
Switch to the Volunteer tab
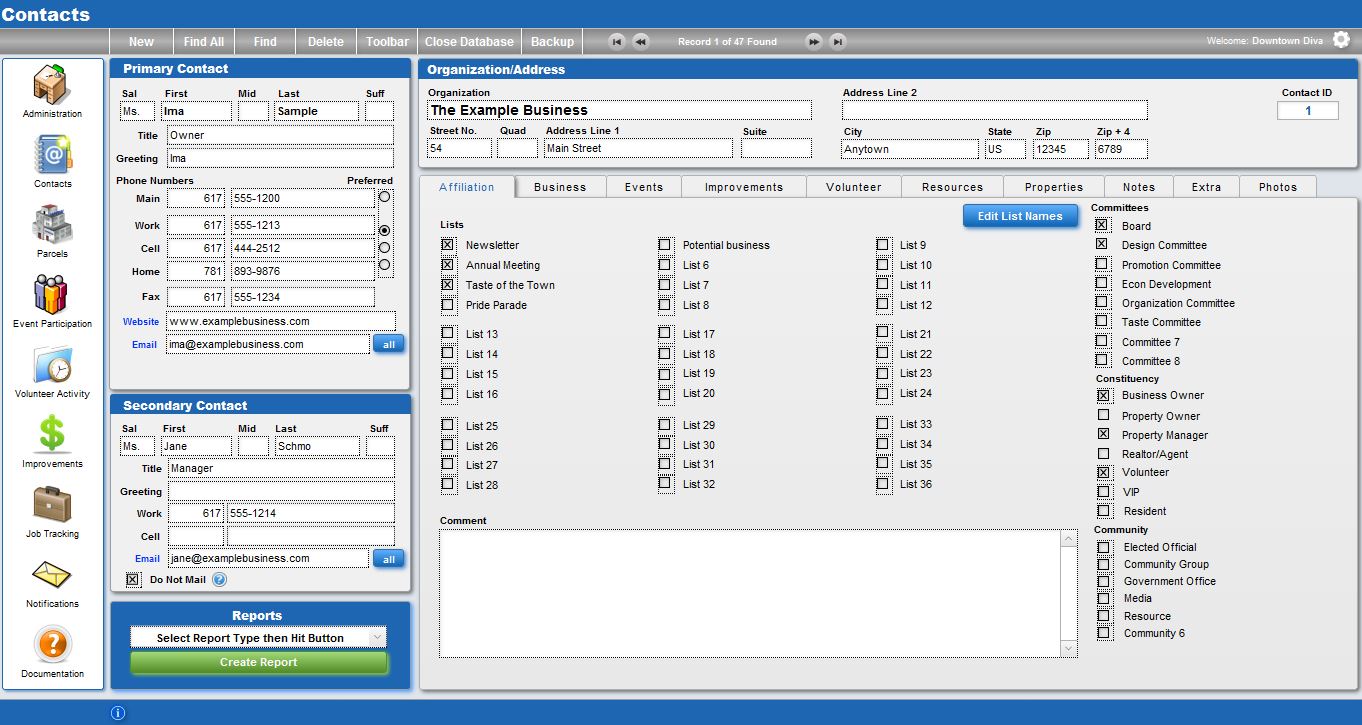pyautogui.click(x=853, y=187)
